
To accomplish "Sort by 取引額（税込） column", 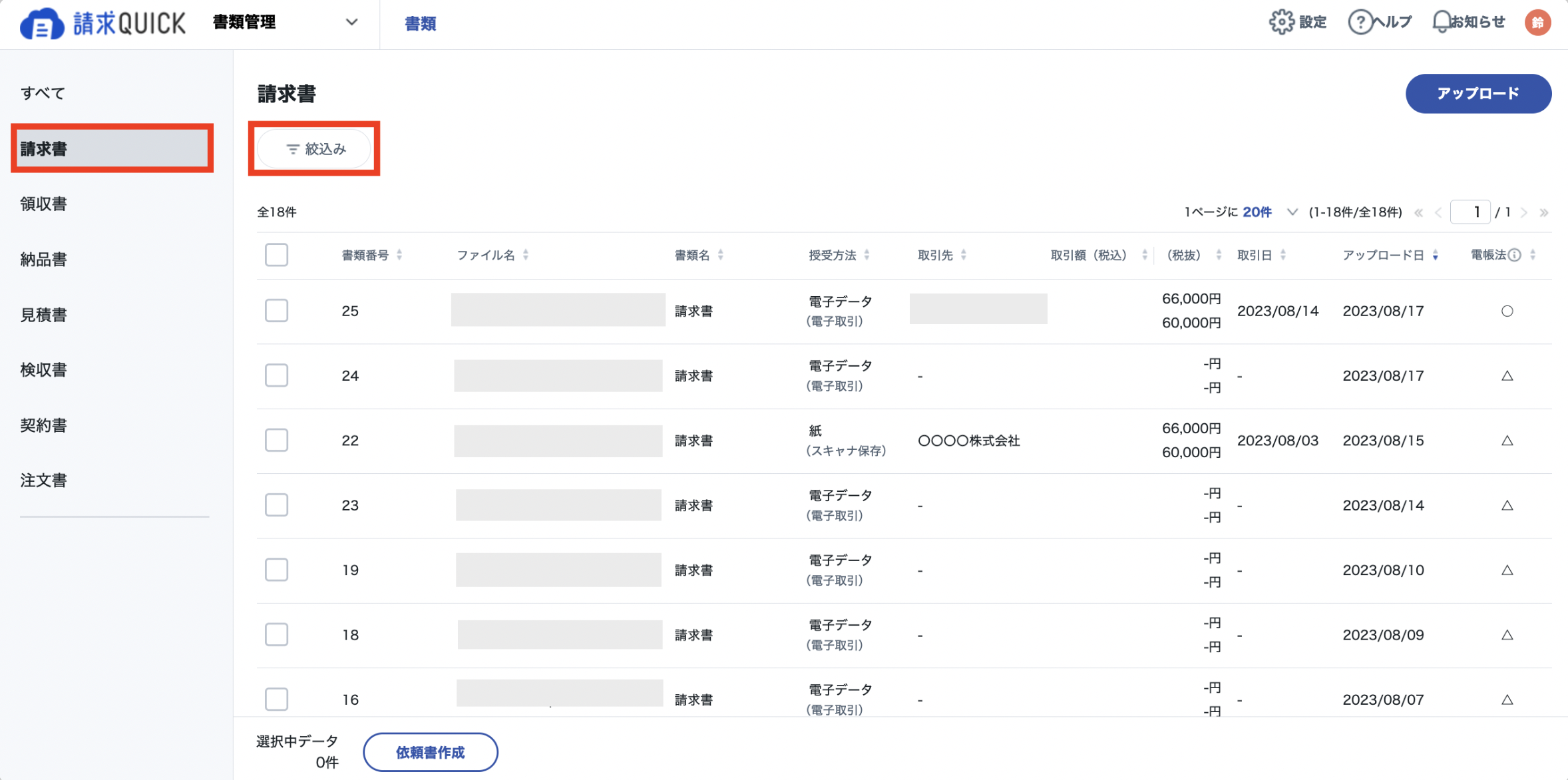I will (x=1145, y=255).
